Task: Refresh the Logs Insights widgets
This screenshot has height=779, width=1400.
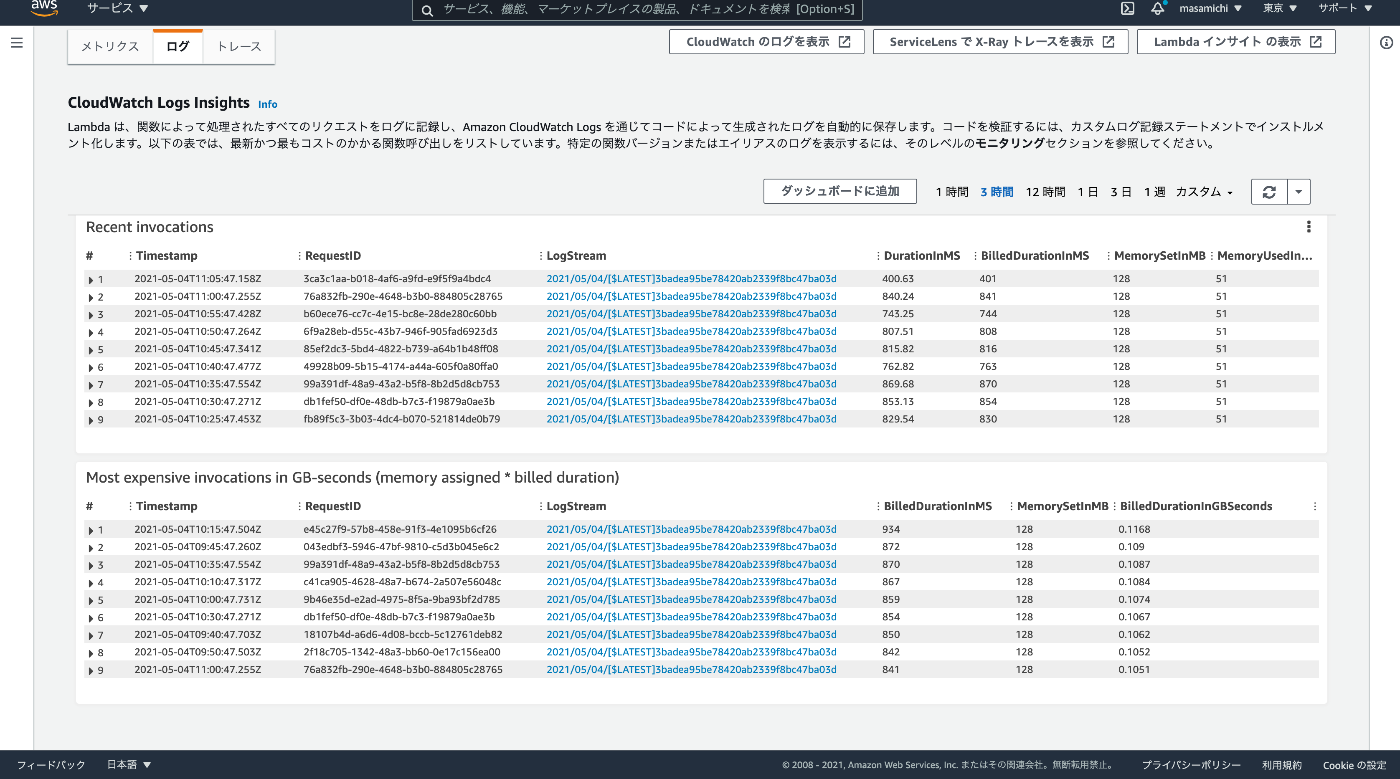Action: tap(1269, 192)
